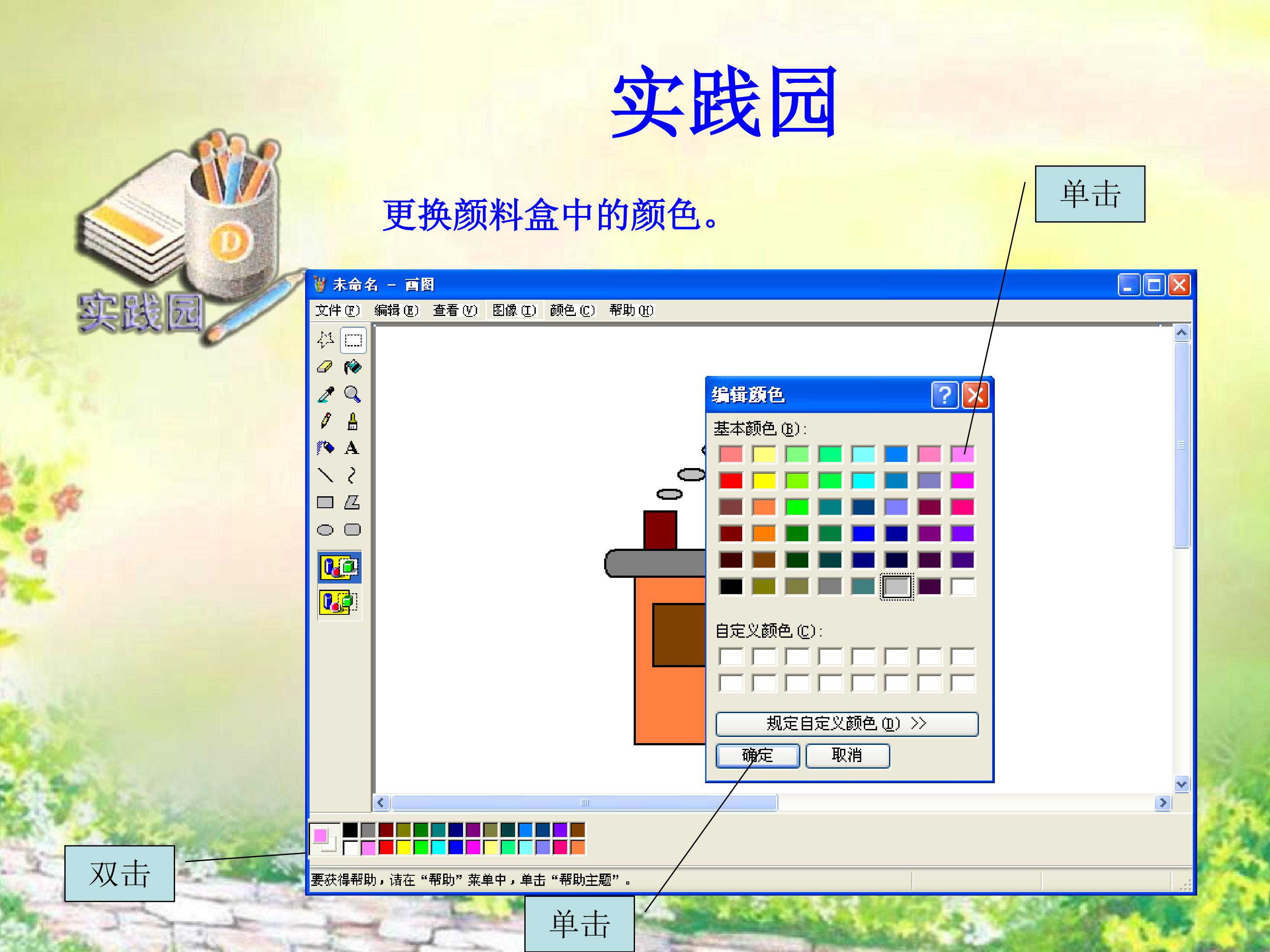
Task: Click the 确定 button
Action: tap(757, 755)
